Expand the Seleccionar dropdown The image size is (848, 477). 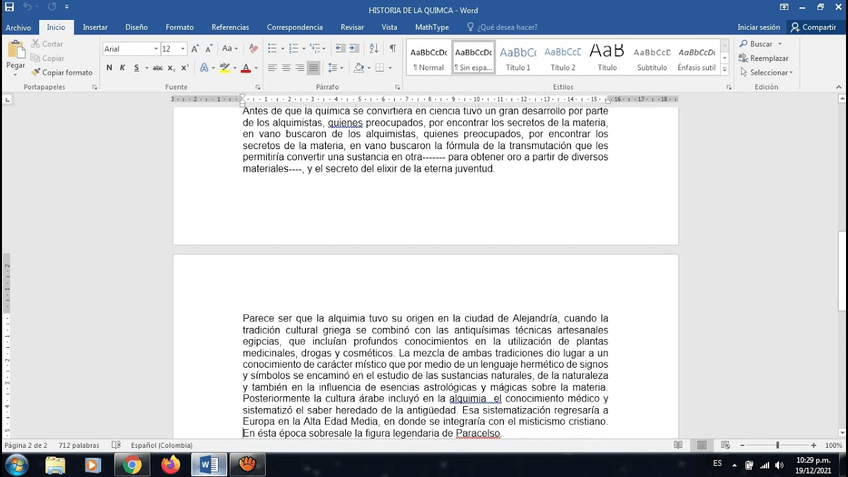(x=767, y=73)
